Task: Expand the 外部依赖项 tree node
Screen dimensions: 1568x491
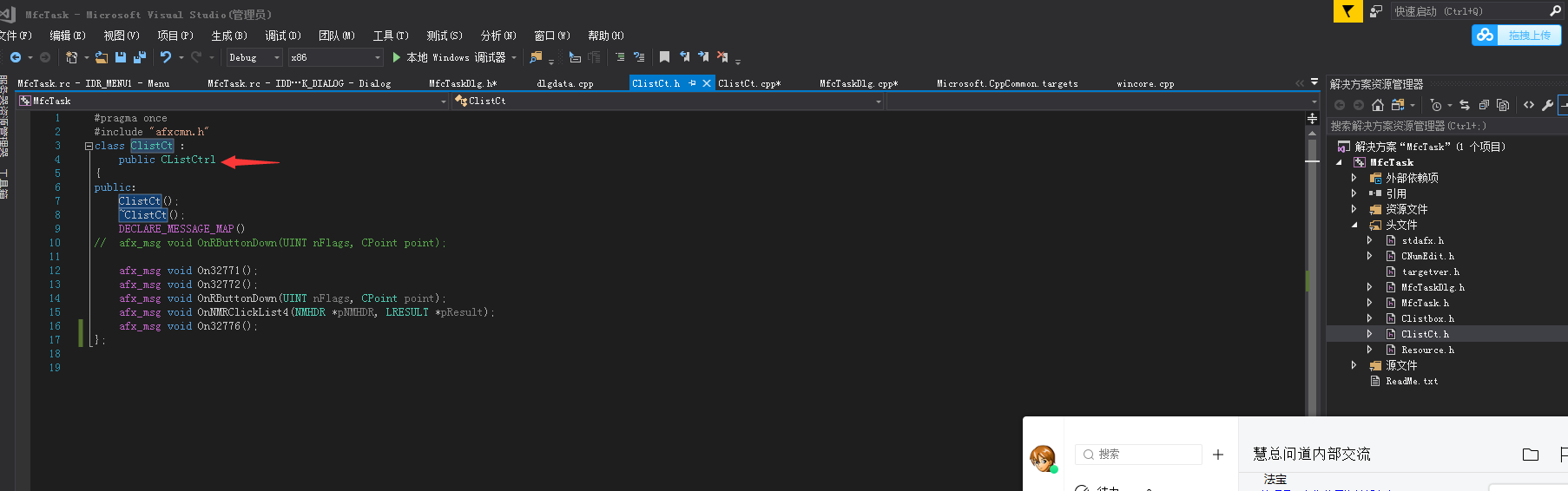Action: pyautogui.click(x=1354, y=178)
